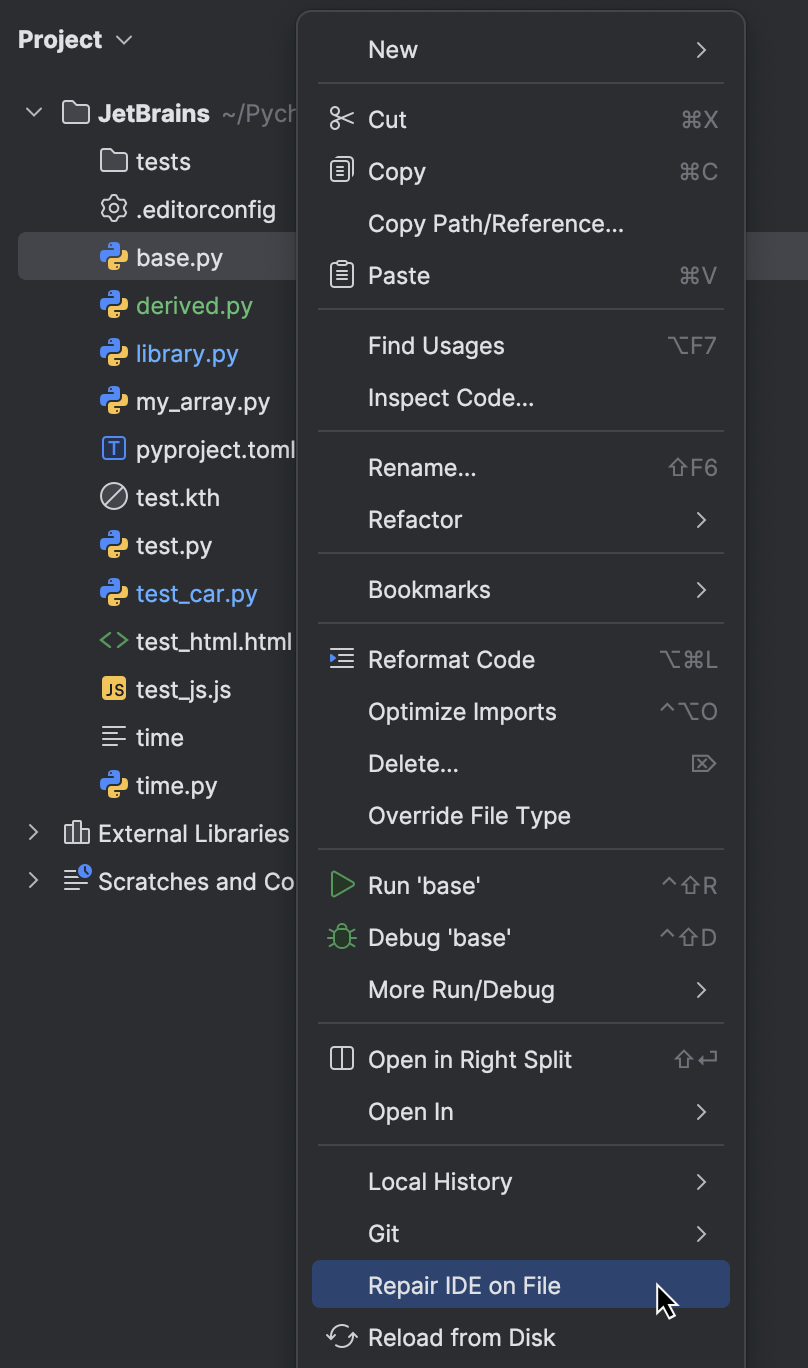Click the Debug 'base' bug icon
Viewport: 808px width, 1368px height.
342,937
